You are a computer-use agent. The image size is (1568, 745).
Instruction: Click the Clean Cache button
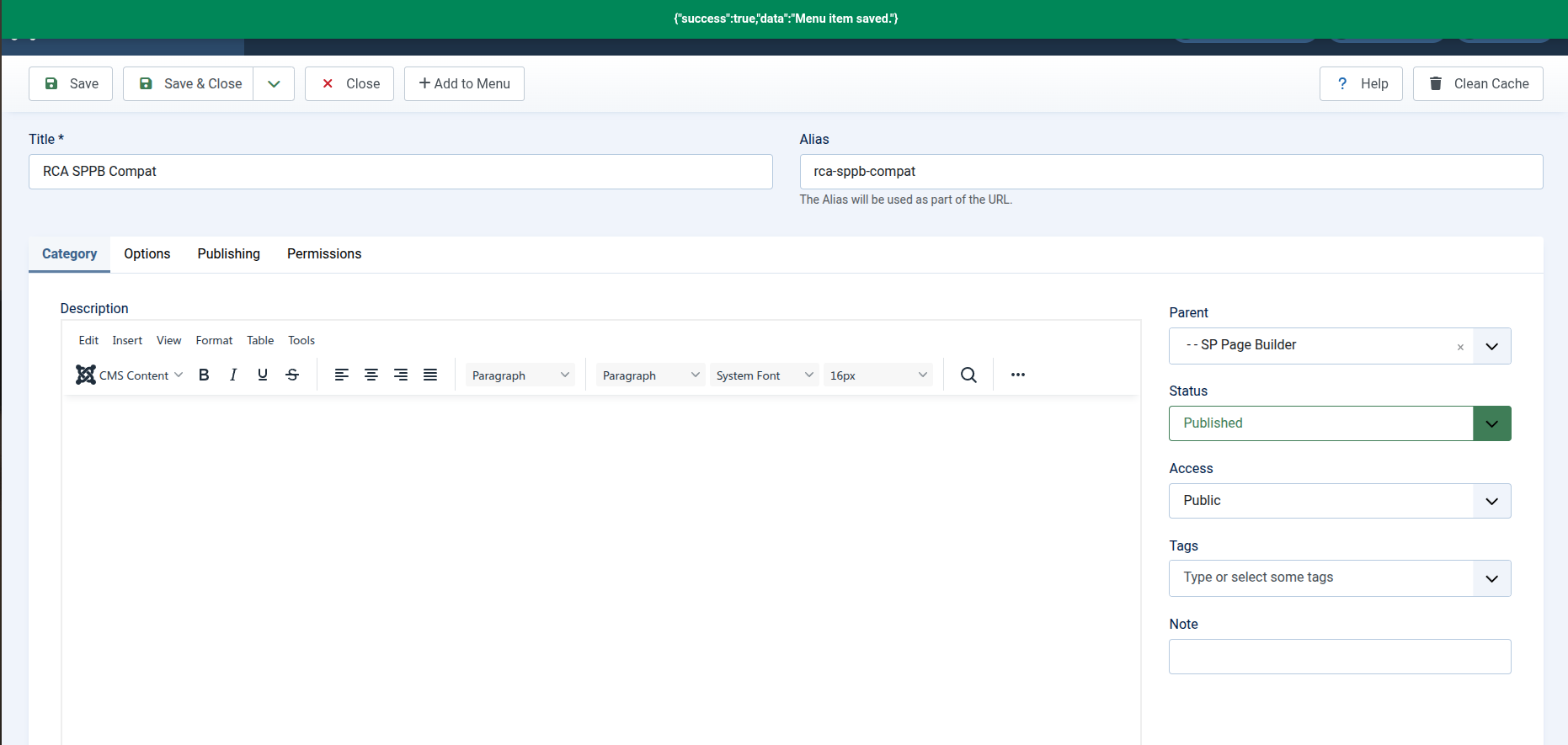tap(1478, 83)
